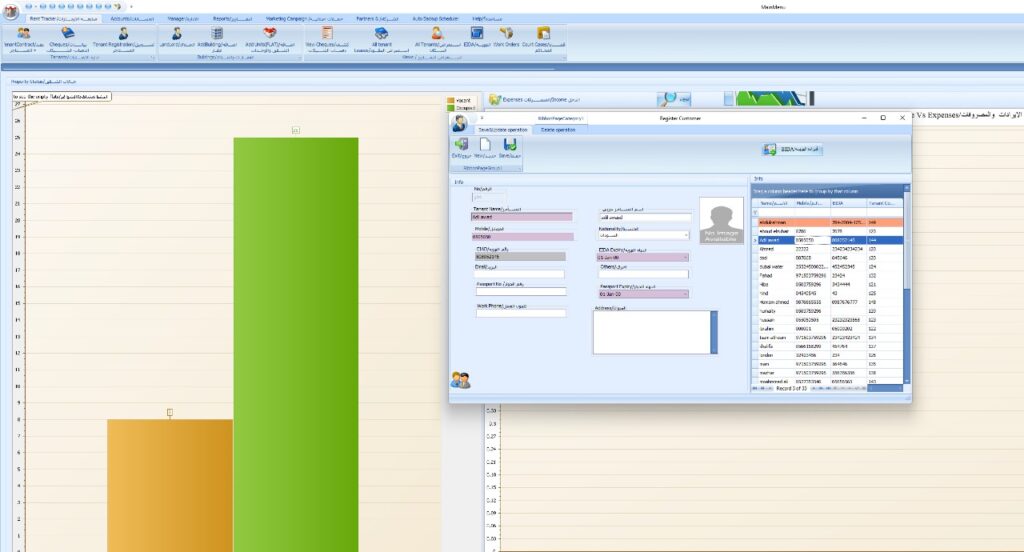This screenshot has height=552, width=1024.
Task: Click the main application orb button
Action: click(x=11, y=11)
